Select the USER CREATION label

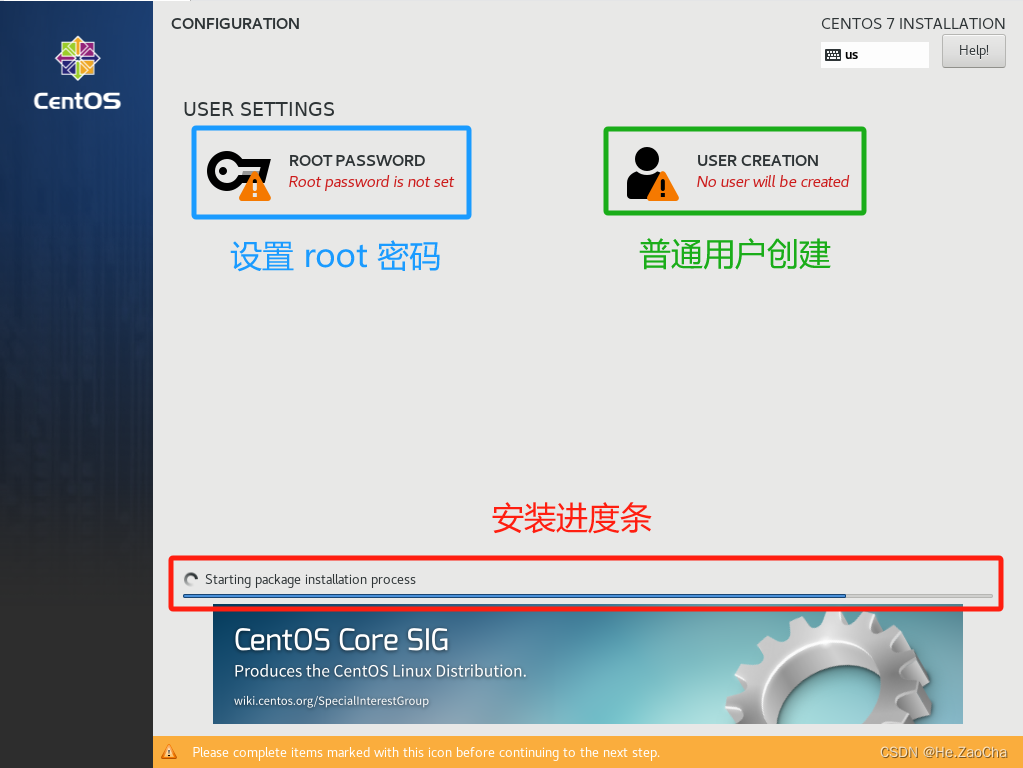[x=757, y=161]
